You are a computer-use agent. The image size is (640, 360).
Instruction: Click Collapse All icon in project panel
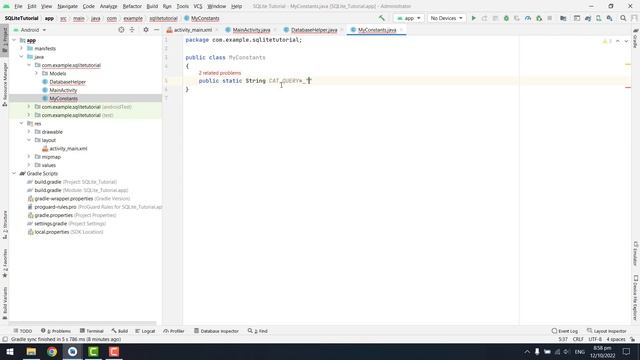[132, 30]
